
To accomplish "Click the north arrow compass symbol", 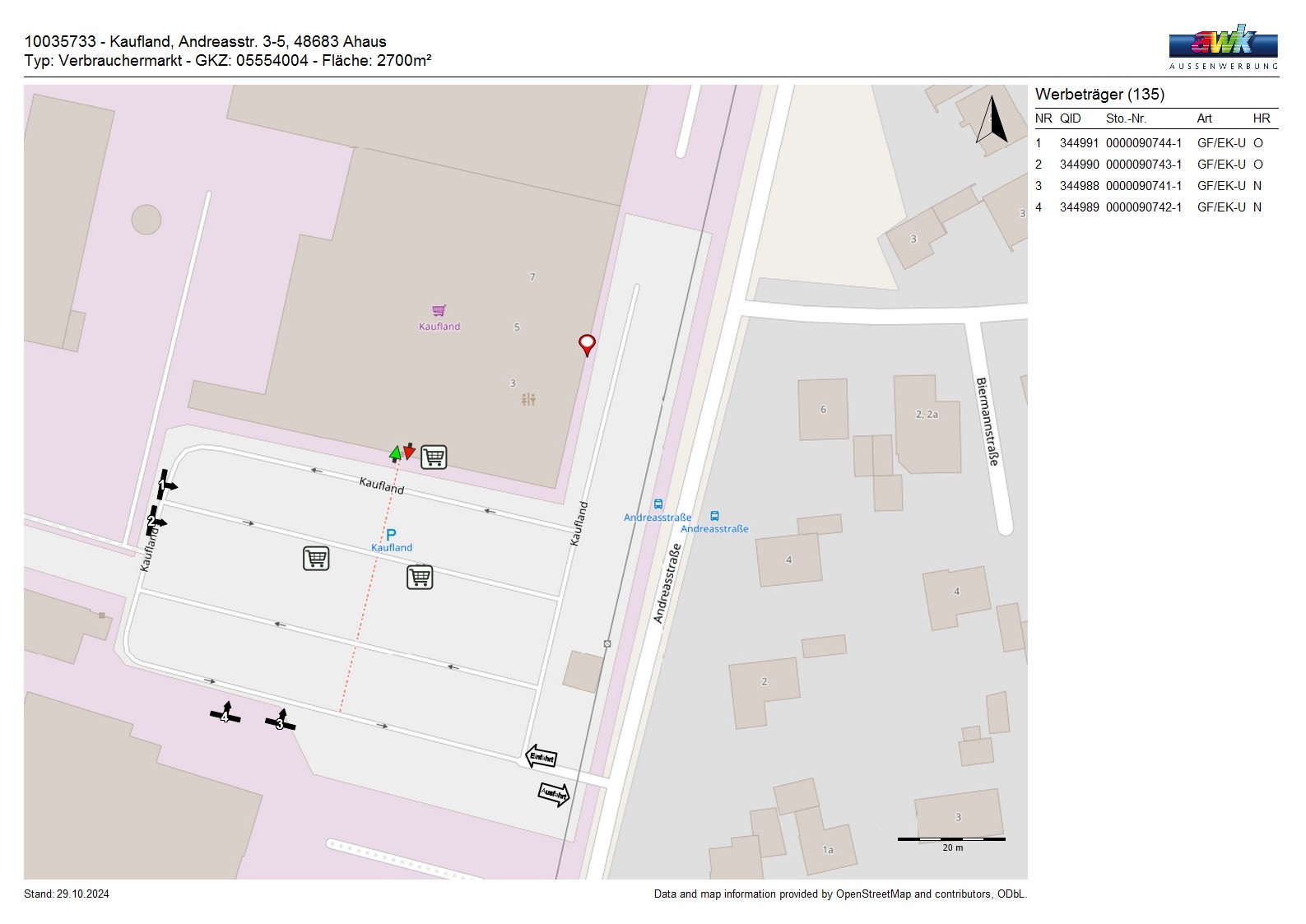I will pos(993,120).
